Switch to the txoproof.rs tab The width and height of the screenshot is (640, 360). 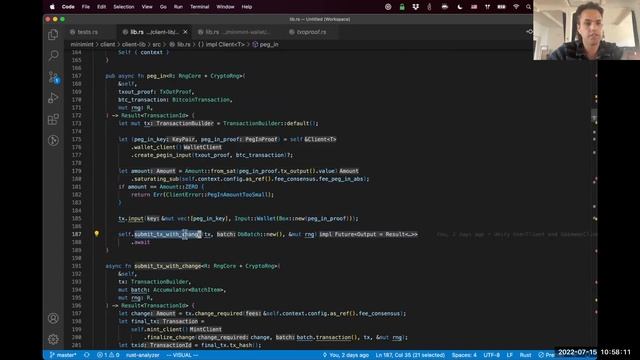pos(311,32)
